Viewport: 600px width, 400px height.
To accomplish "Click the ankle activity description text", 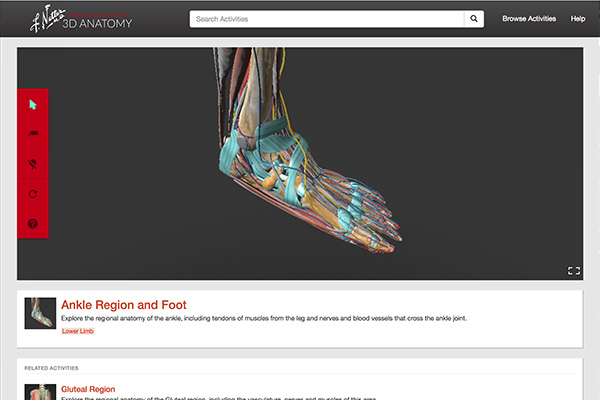I will point(264,318).
